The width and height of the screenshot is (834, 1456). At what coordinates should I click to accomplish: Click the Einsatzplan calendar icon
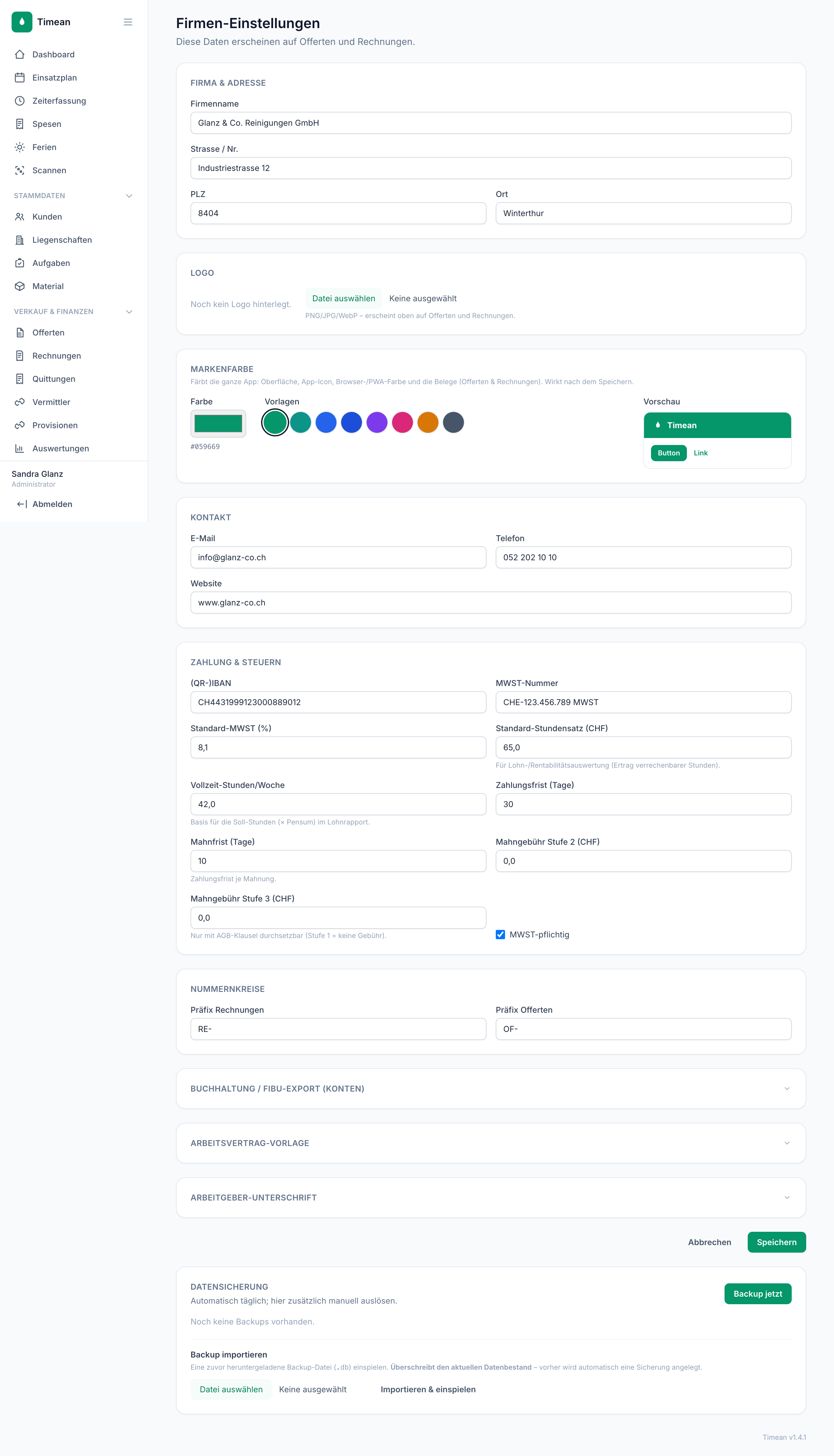tap(19, 77)
